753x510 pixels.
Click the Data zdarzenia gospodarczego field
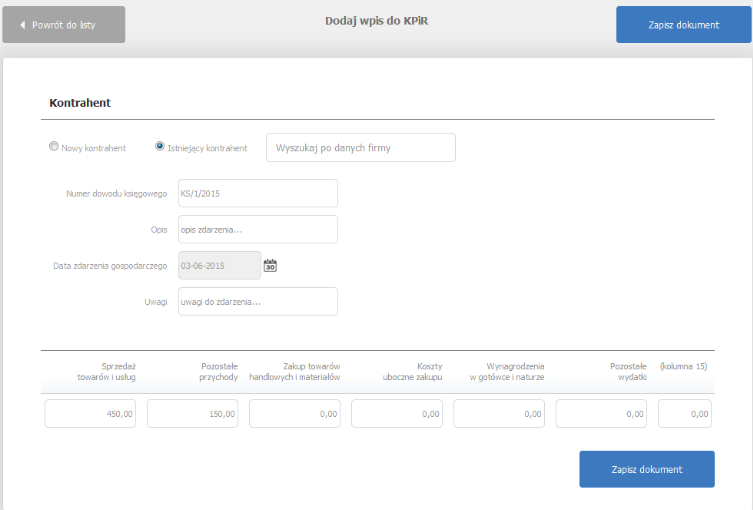coord(219,265)
